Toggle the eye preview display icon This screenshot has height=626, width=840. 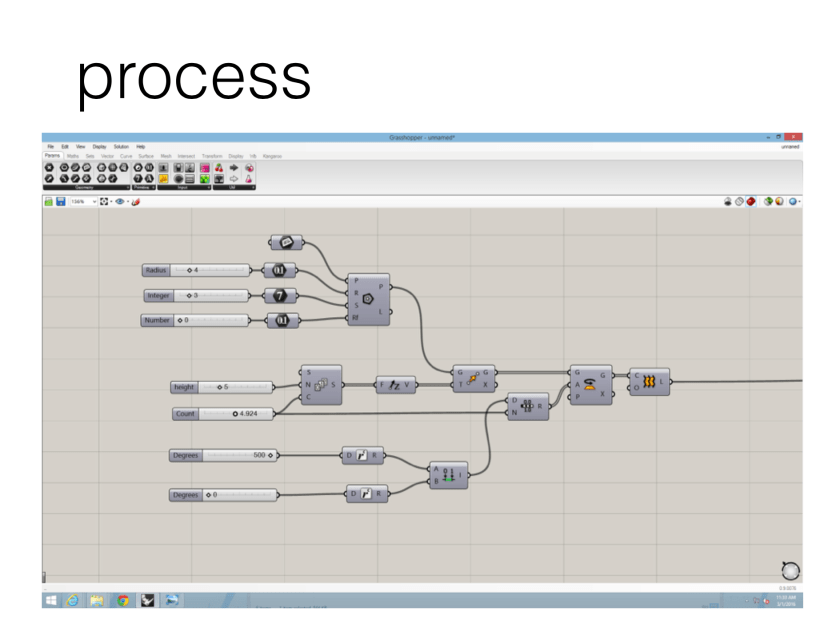(x=120, y=201)
